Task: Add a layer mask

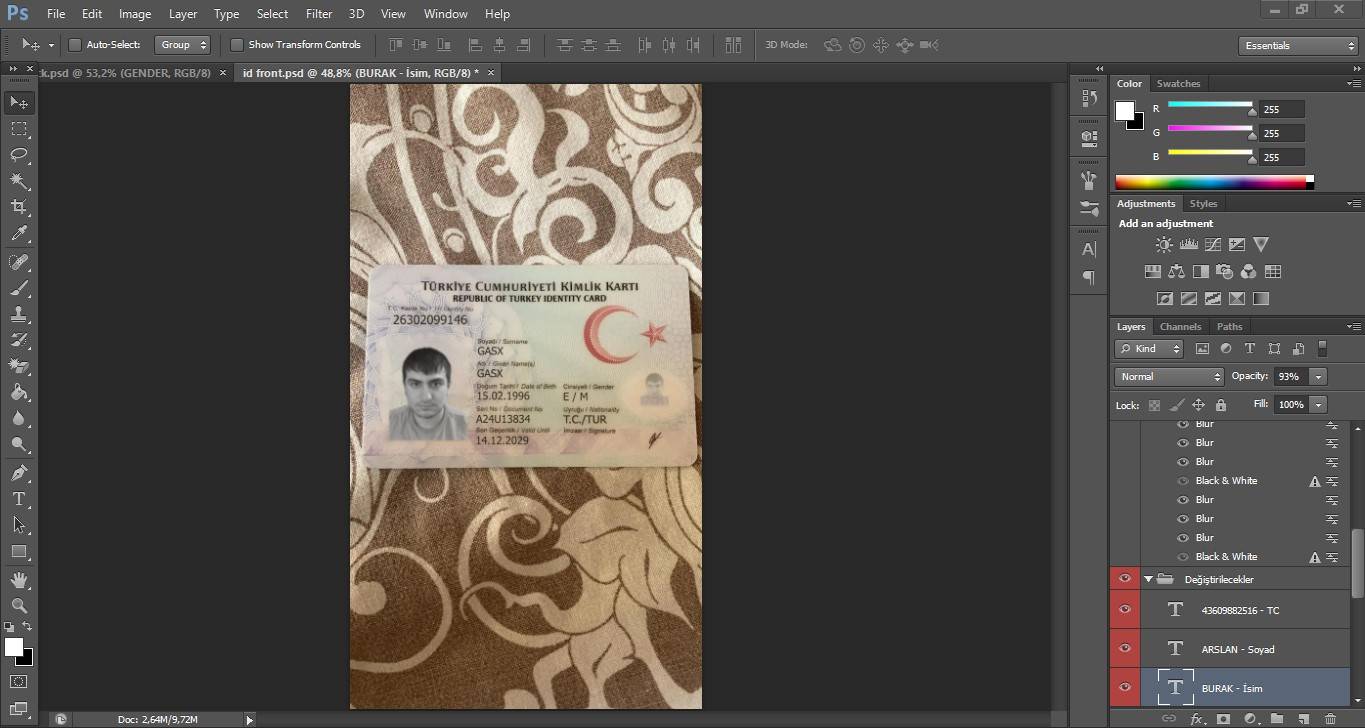Action: (1223, 718)
